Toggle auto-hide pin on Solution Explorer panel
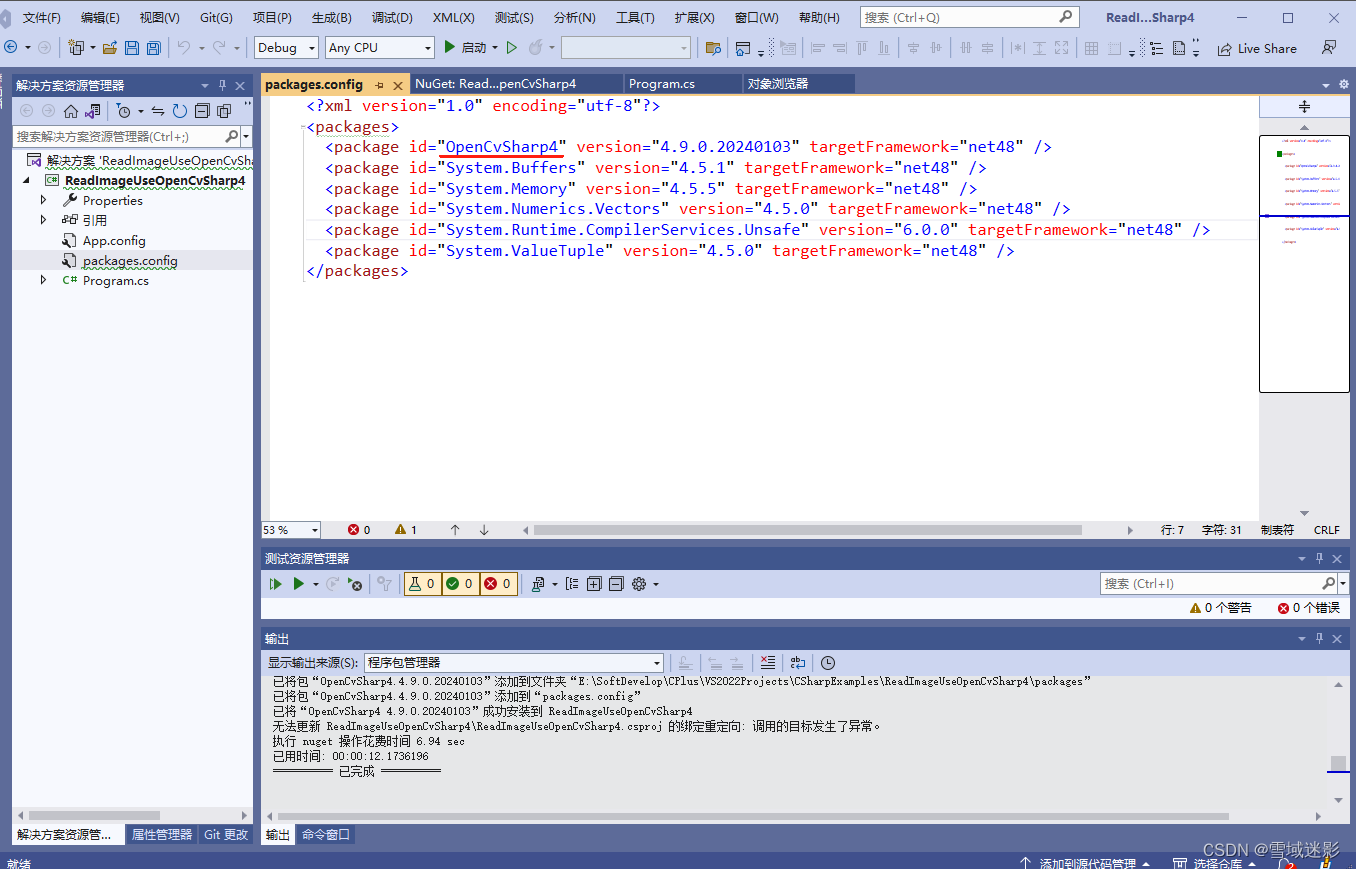 222,86
